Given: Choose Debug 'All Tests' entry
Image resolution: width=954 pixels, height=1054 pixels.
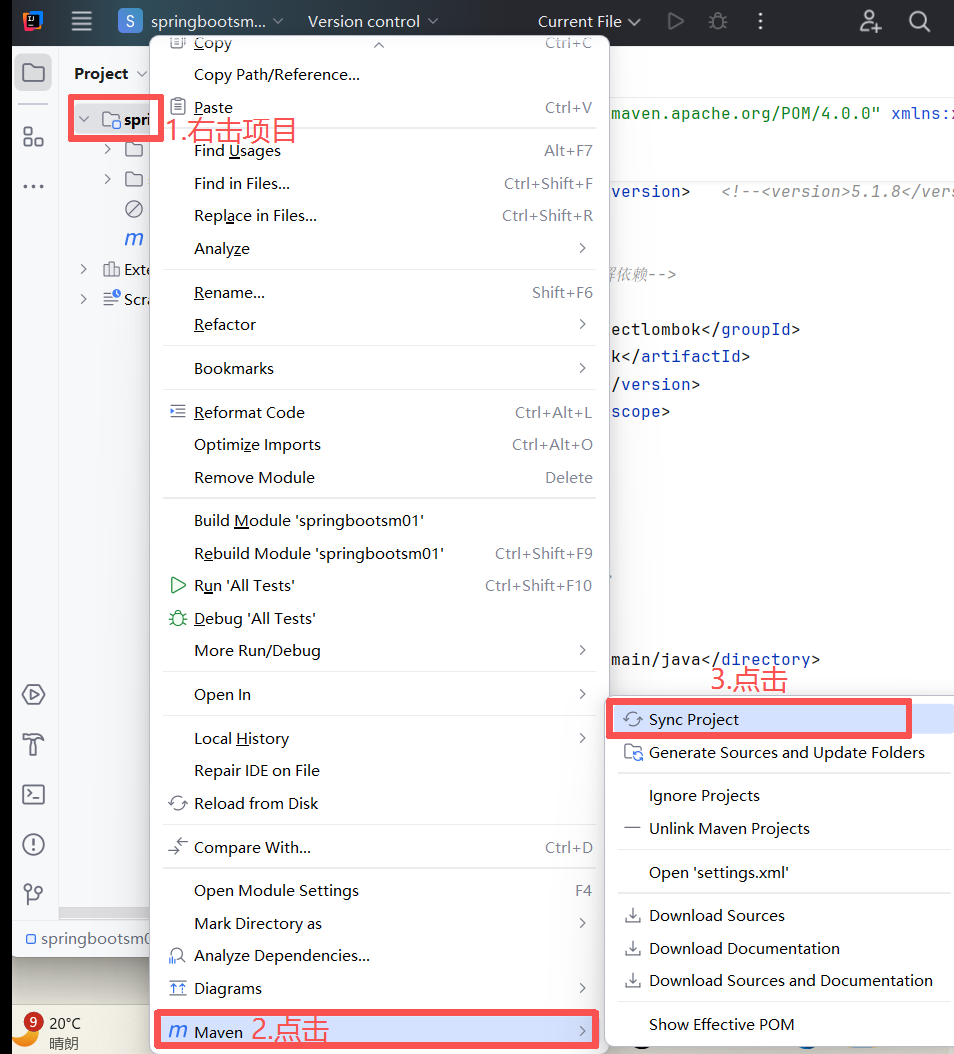Looking at the screenshot, I should click(x=379, y=618).
